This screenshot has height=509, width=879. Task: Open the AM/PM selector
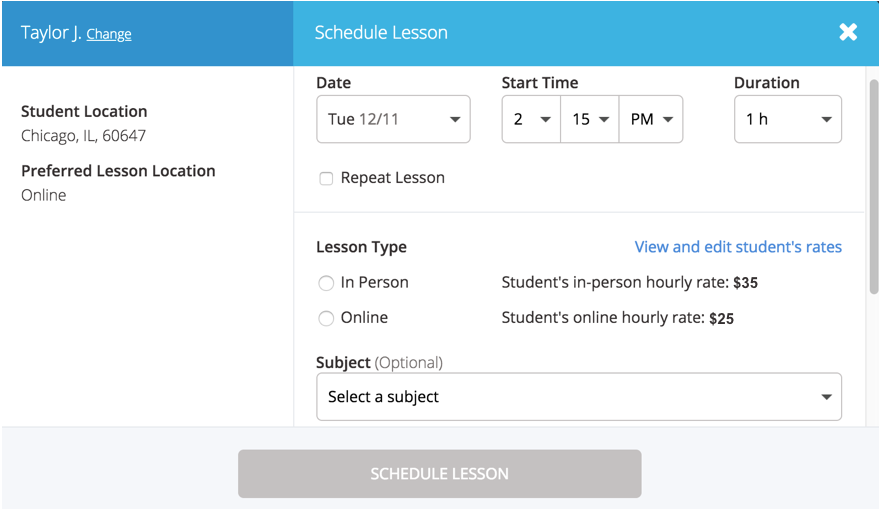point(651,120)
